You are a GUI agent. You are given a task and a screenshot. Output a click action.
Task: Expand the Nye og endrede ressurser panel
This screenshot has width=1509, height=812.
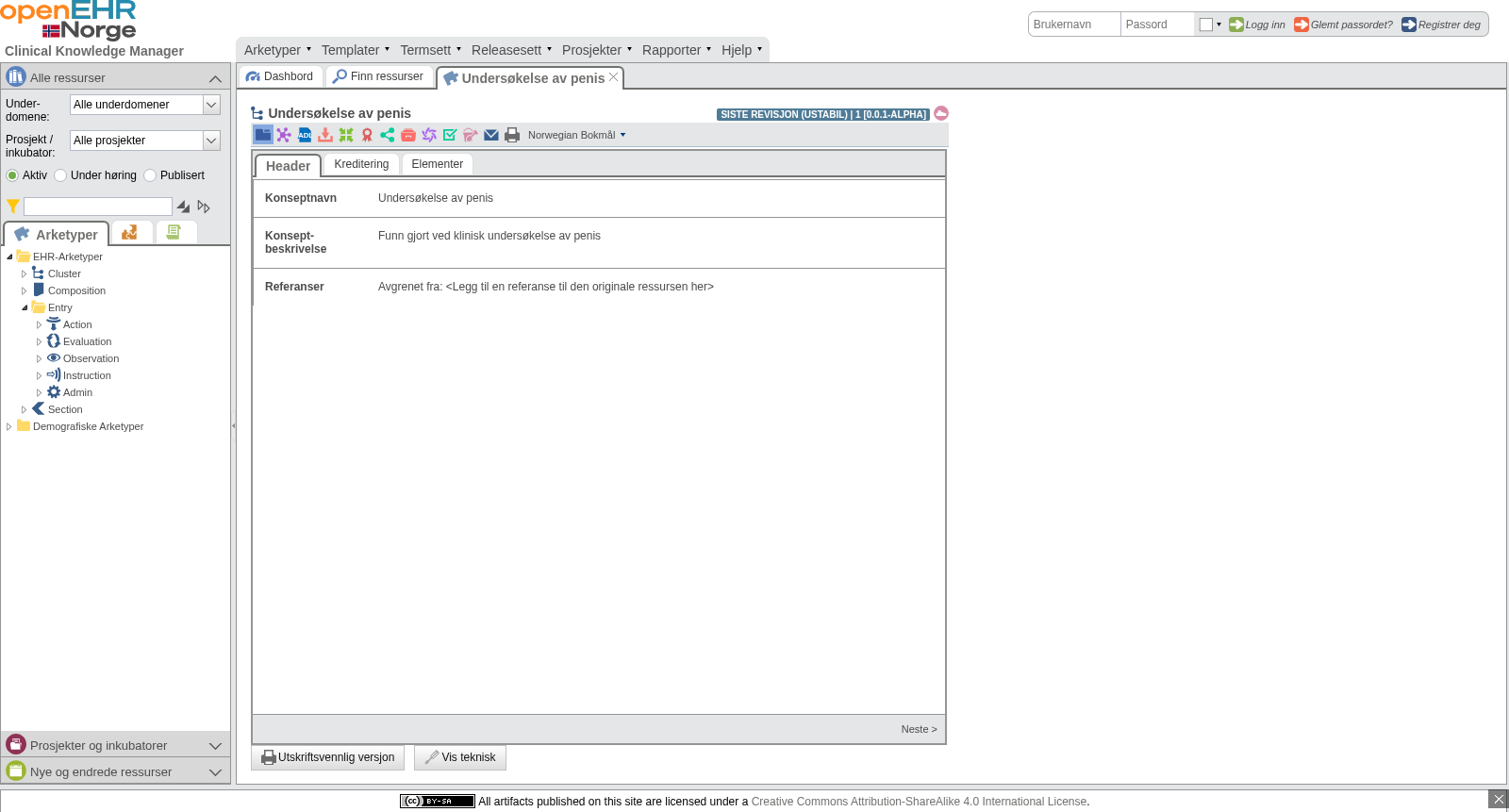pos(215,771)
